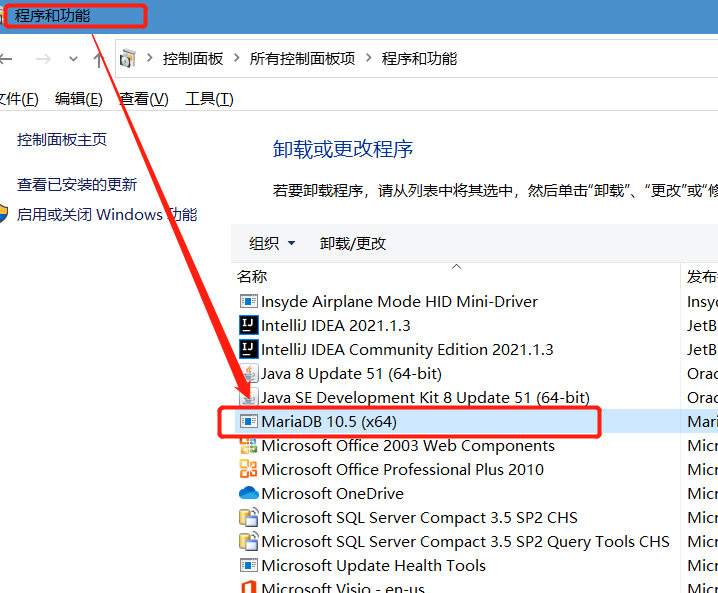This screenshot has height=593, width=718.
Task: Click the Office Professional Plus 2010 icon
Action: point(249,469)
